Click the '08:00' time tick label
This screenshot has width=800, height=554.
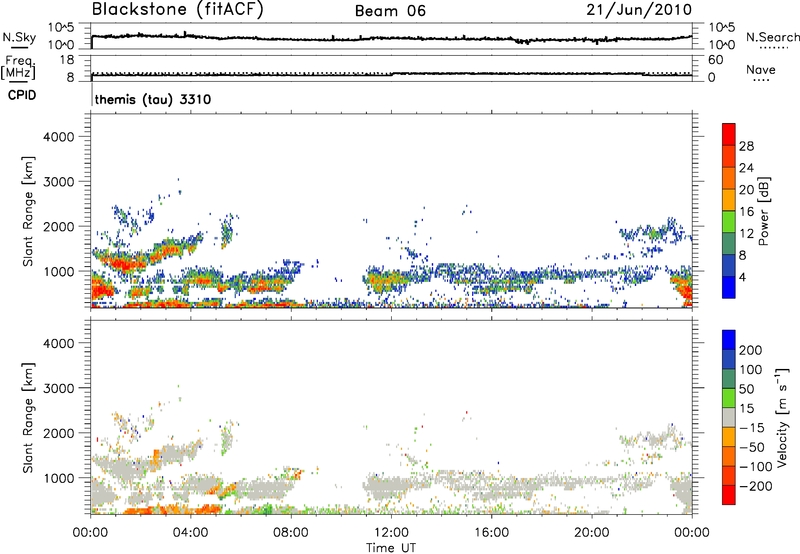pyautogui.click(x=290, y=533)
